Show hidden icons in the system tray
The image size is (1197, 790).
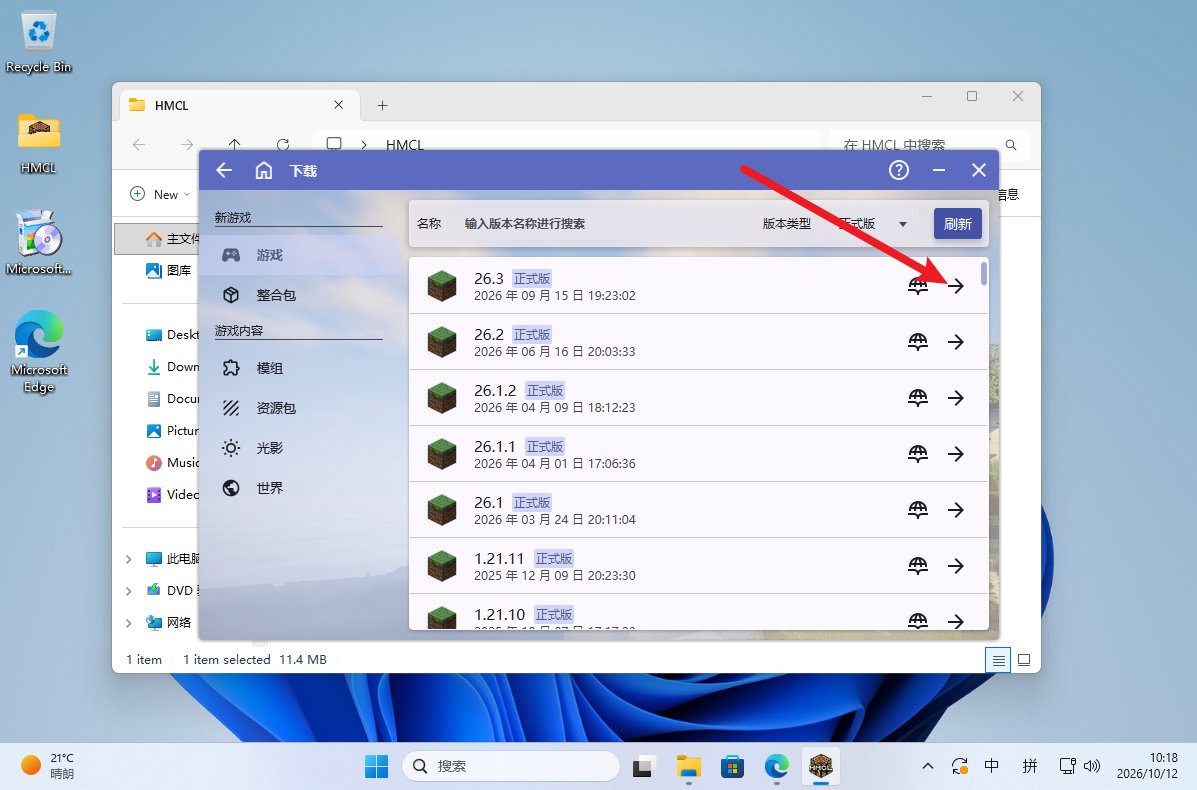[x=928, y=766]
